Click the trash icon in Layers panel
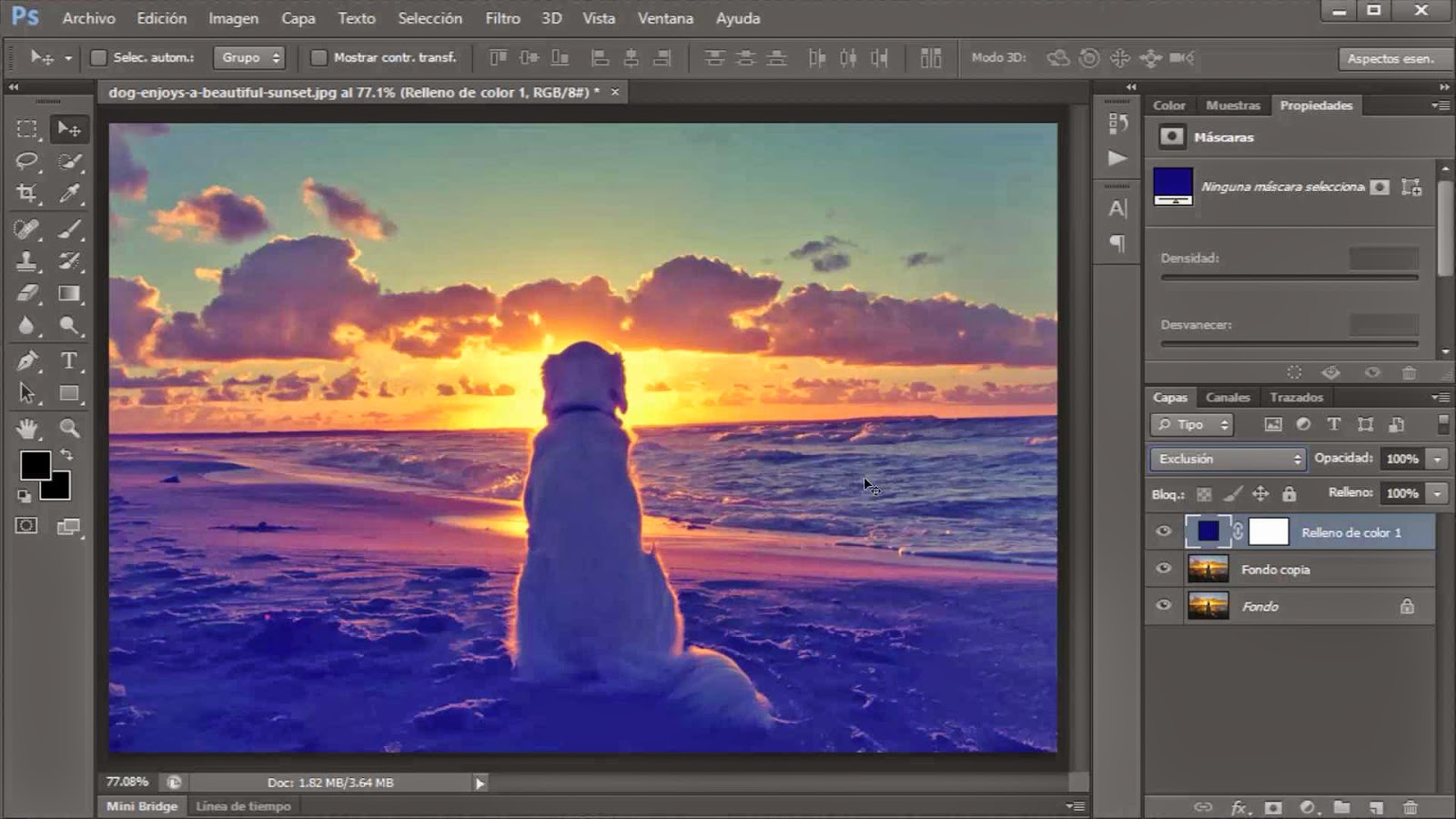The image size is (1456, 819). coord(1410,807)
